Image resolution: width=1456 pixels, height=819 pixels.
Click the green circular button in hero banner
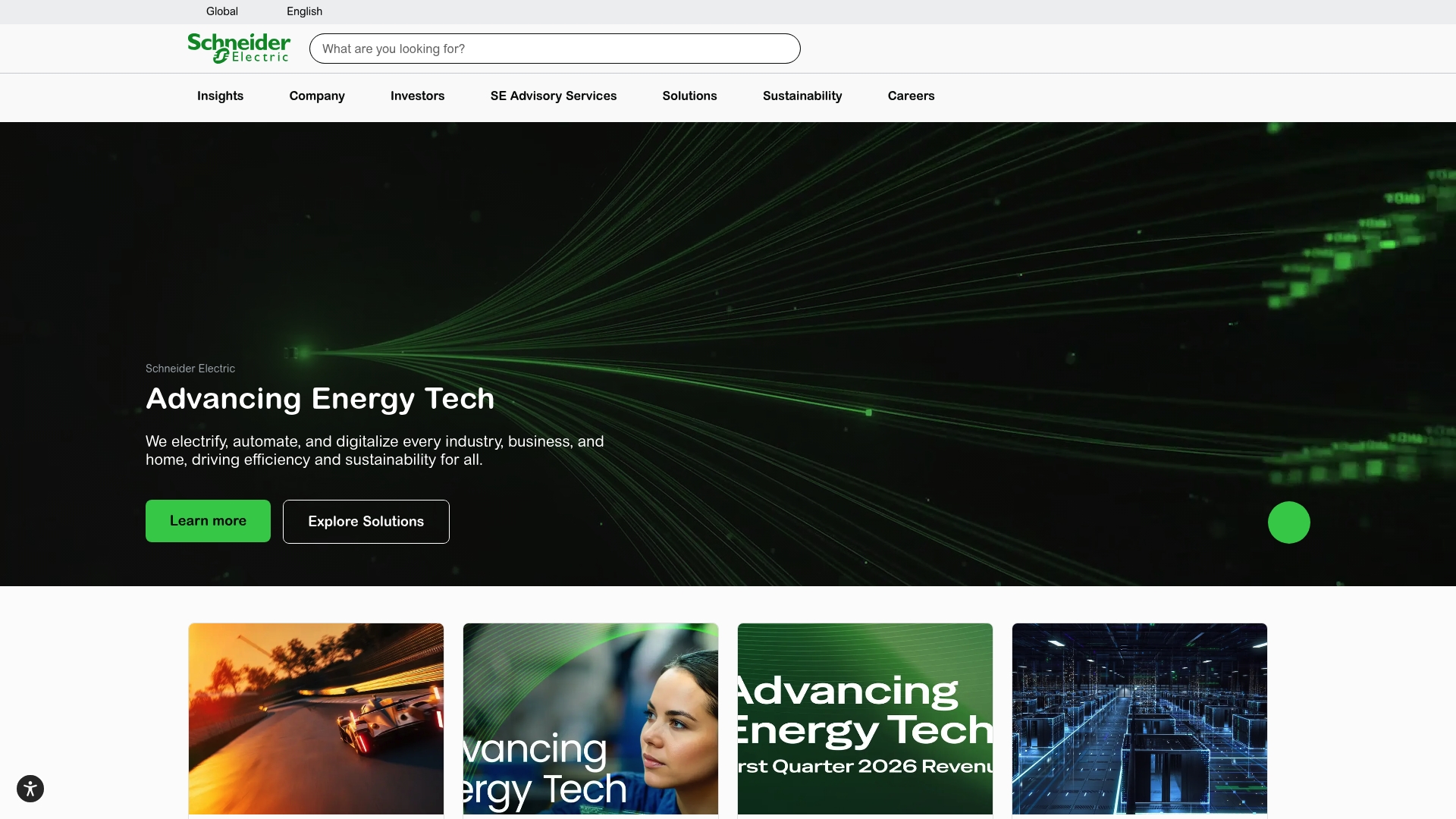point(1289,522)
